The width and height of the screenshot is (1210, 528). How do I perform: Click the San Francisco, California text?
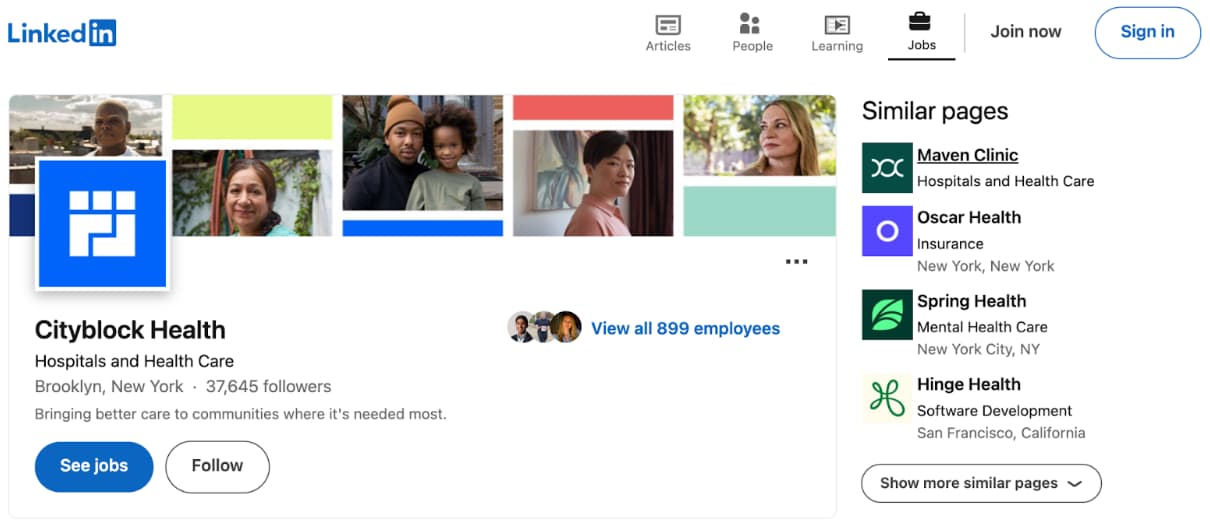click(1001, 433)
